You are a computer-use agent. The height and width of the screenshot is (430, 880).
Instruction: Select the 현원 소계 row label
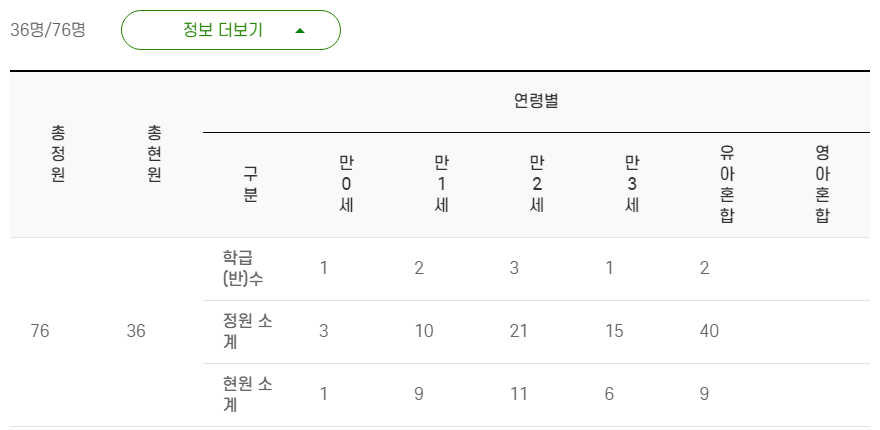[248, 394]
